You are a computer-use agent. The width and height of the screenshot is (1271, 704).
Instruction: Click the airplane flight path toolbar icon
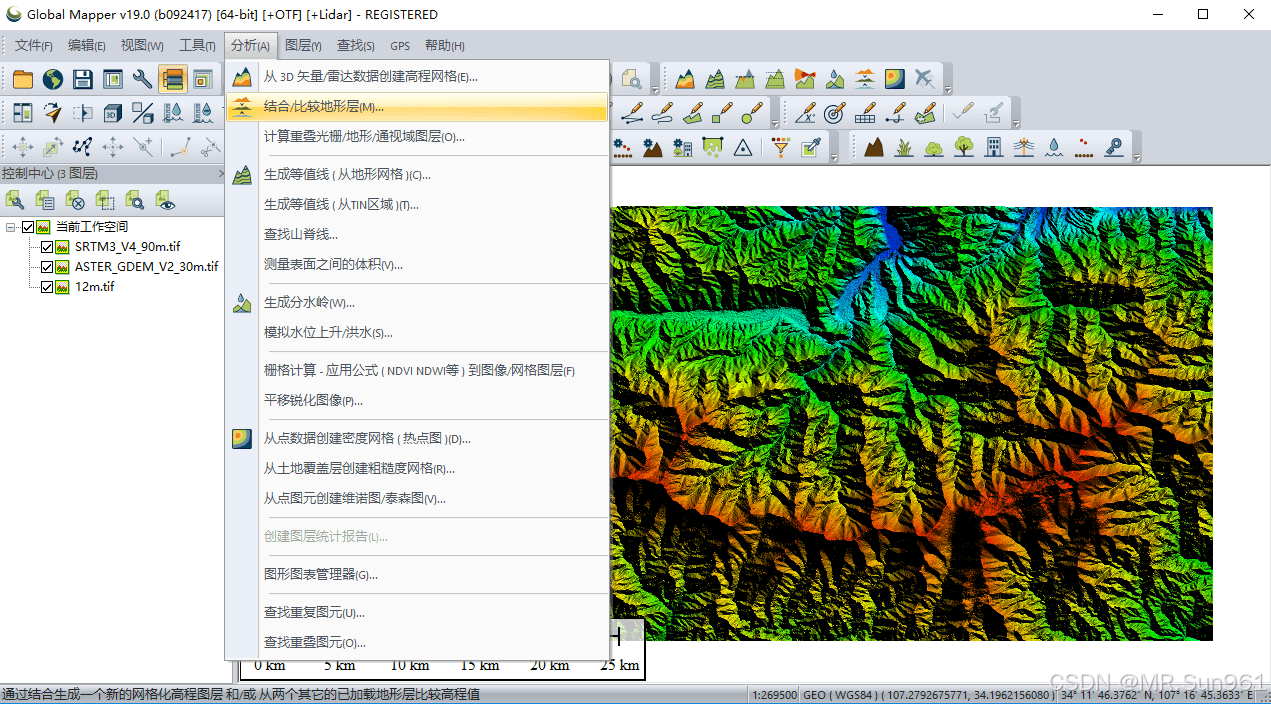pyautogui.click(x=925, y=79)
